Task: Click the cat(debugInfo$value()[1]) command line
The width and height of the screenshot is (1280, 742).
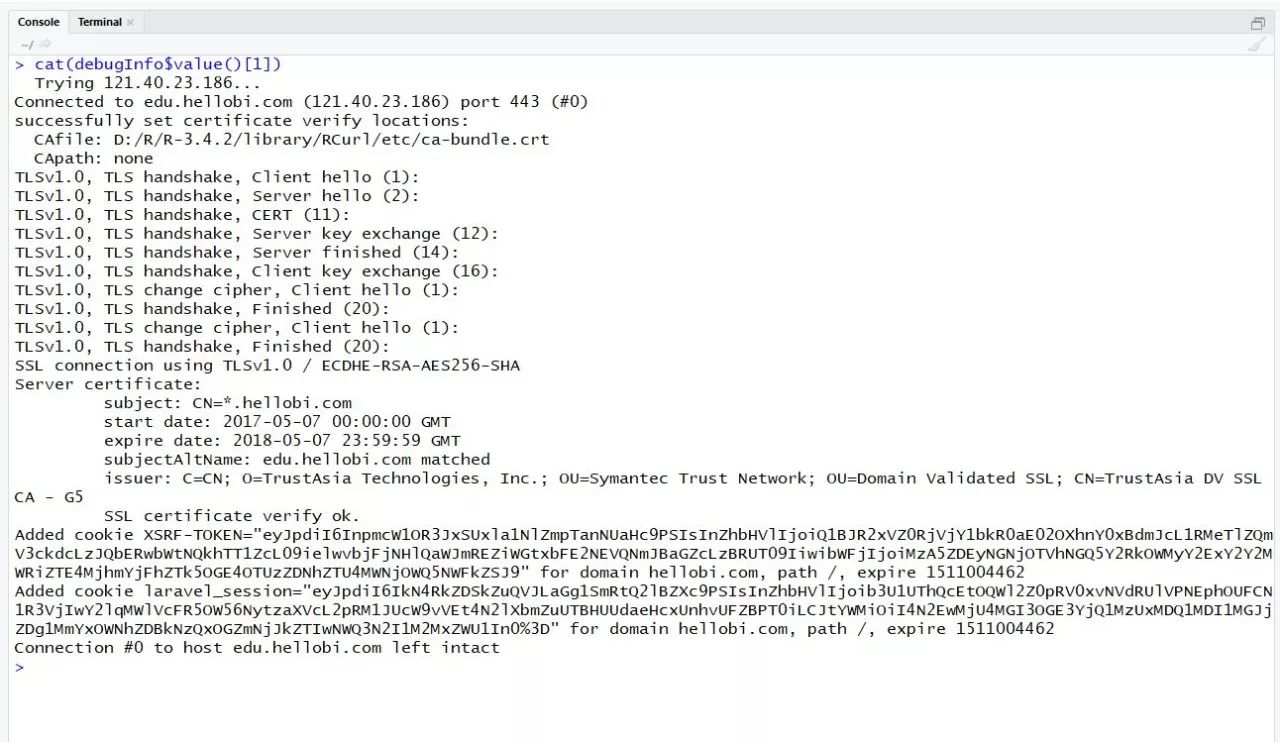Action: 158,64
